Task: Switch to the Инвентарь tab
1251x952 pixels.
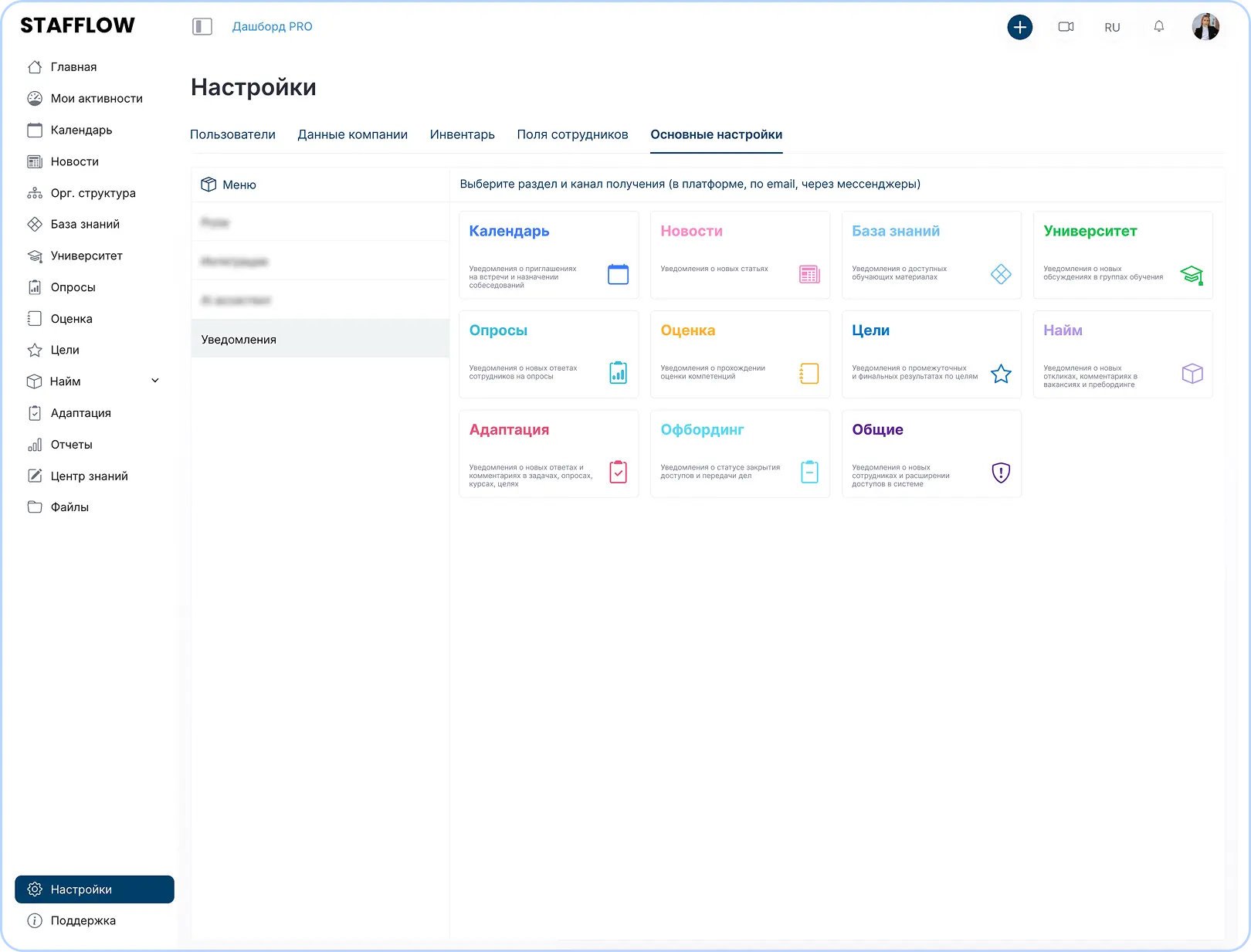Action: point(462,134)
